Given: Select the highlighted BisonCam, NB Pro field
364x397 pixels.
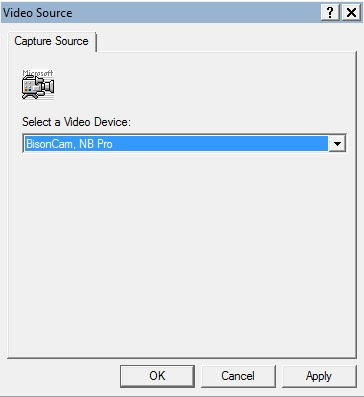Looking at the screenshot, I should pyautogui.click(x=176, y=144).
